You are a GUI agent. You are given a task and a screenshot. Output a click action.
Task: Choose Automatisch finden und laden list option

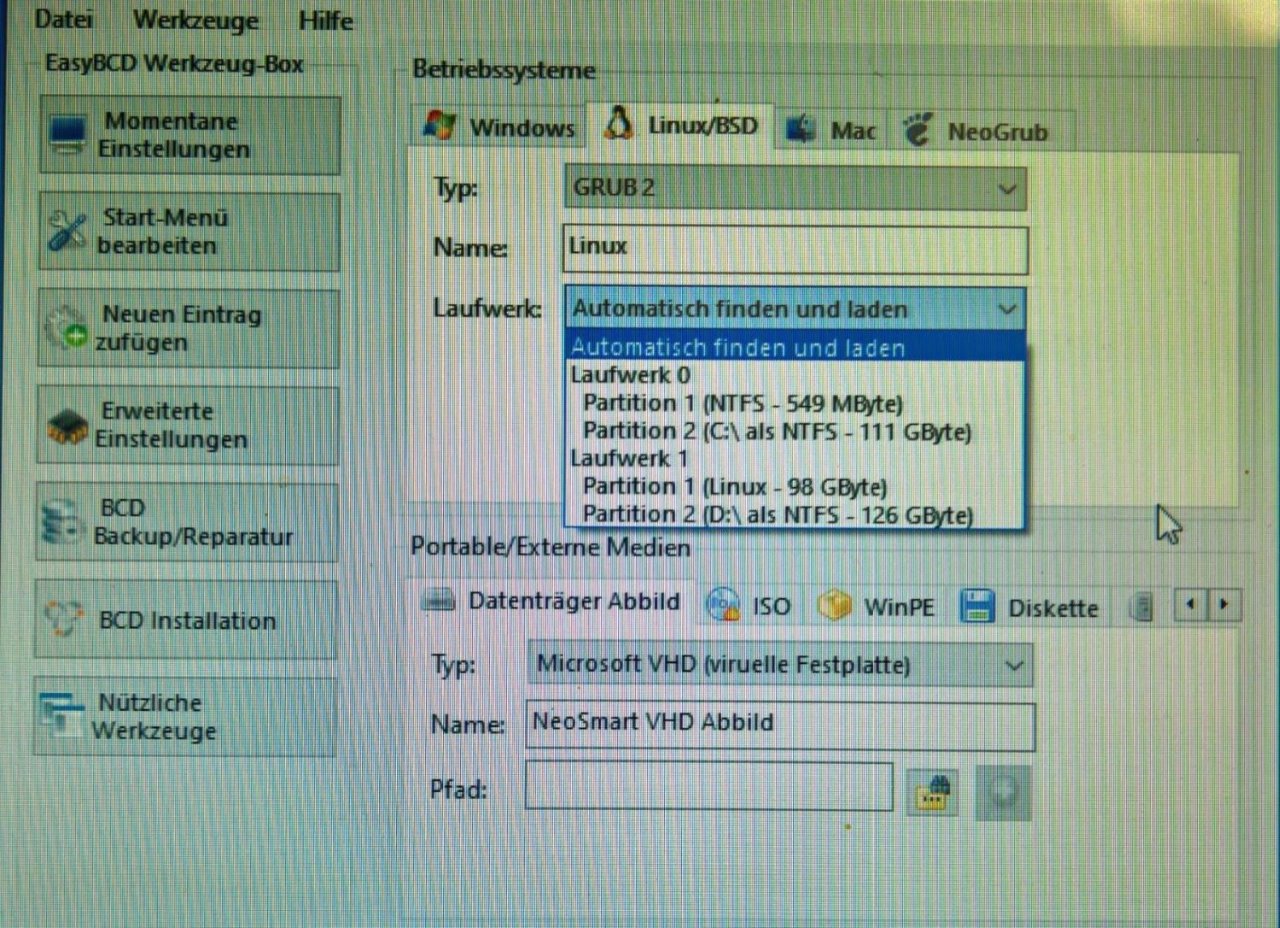(796, 348)
